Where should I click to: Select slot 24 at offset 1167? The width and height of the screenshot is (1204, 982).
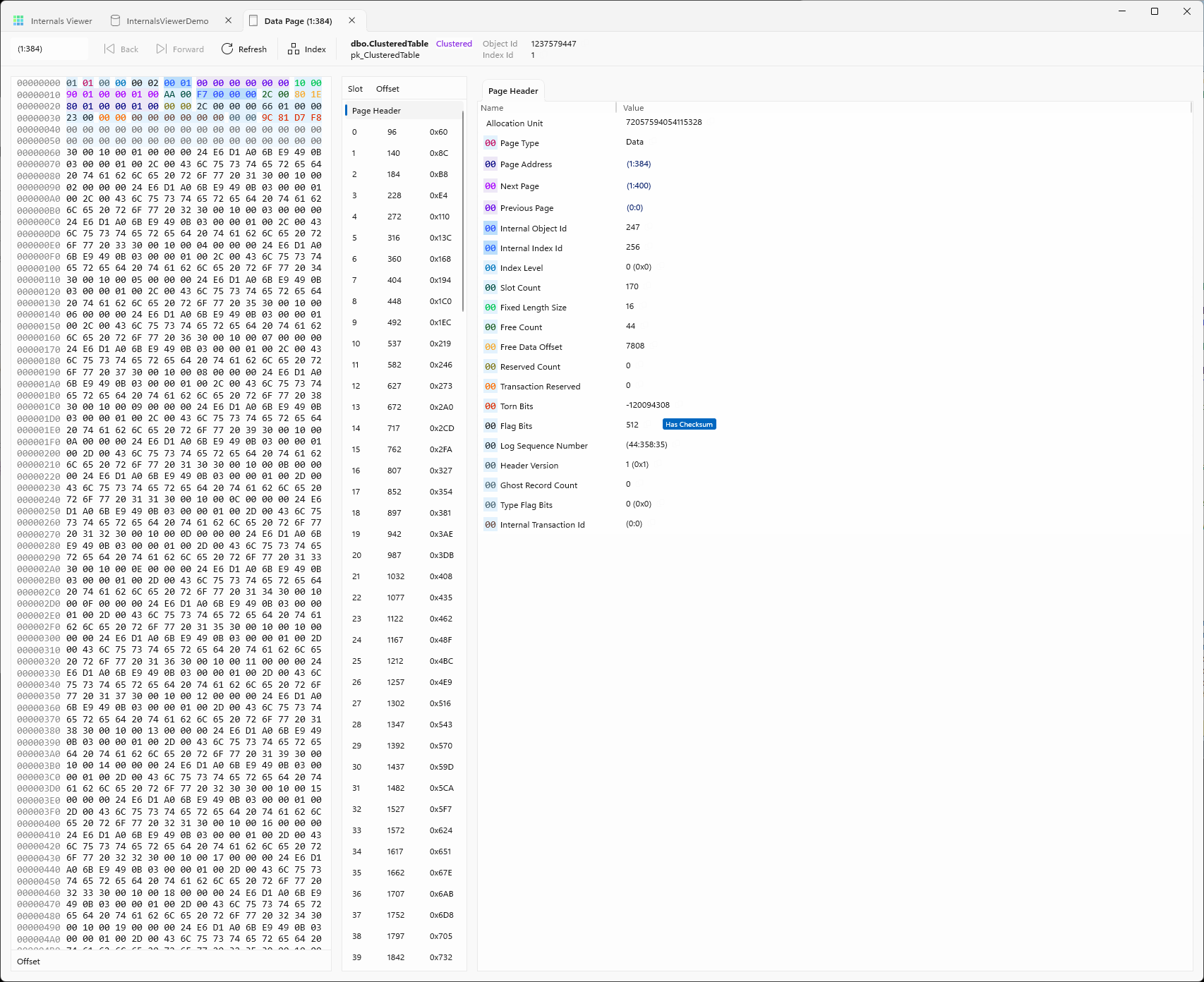coord(403,640)
